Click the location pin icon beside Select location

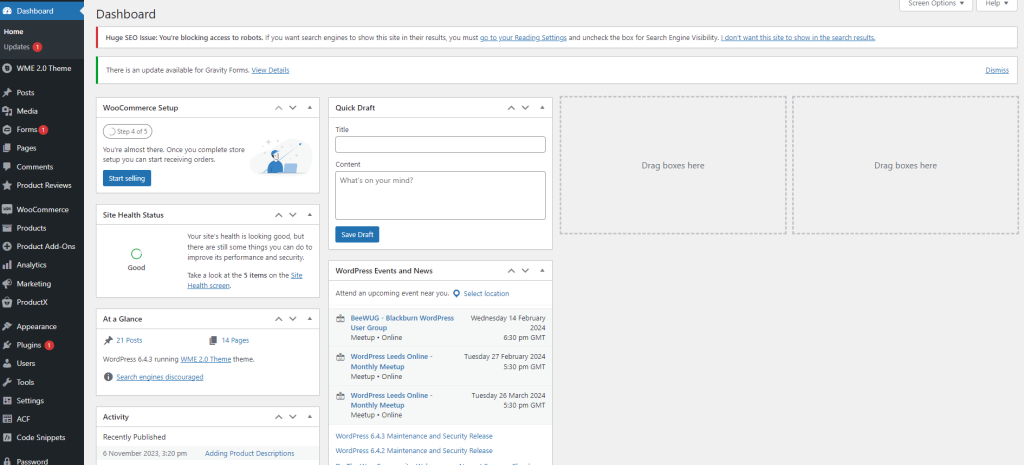456,294
